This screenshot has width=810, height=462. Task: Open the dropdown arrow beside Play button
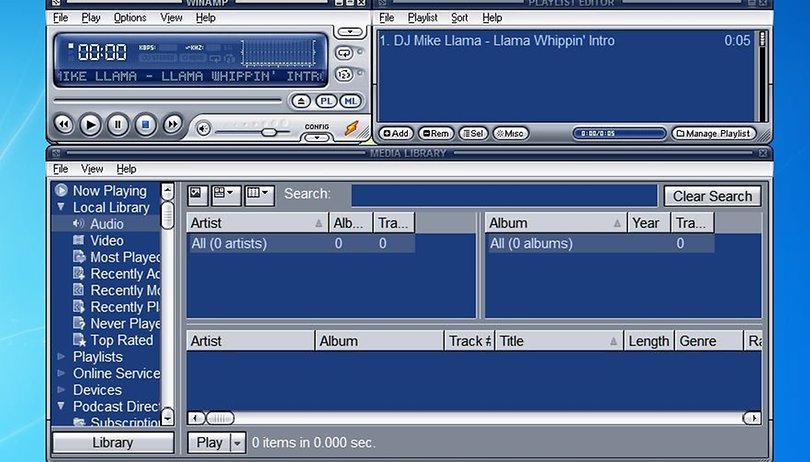pyautogui.click(x=237, y=443)
